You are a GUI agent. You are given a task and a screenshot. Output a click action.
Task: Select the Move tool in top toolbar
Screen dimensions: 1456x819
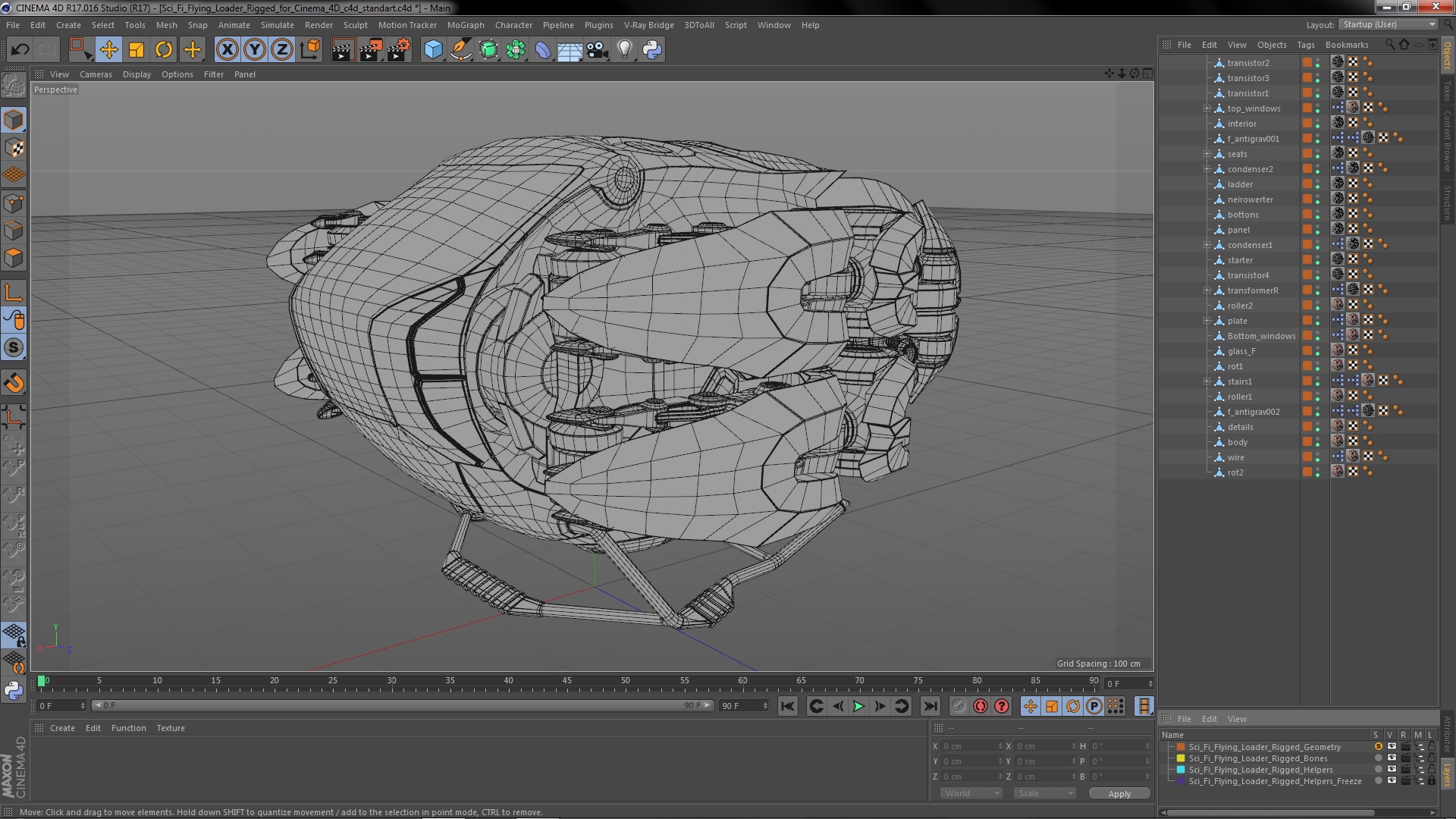[x=108, y=50]
